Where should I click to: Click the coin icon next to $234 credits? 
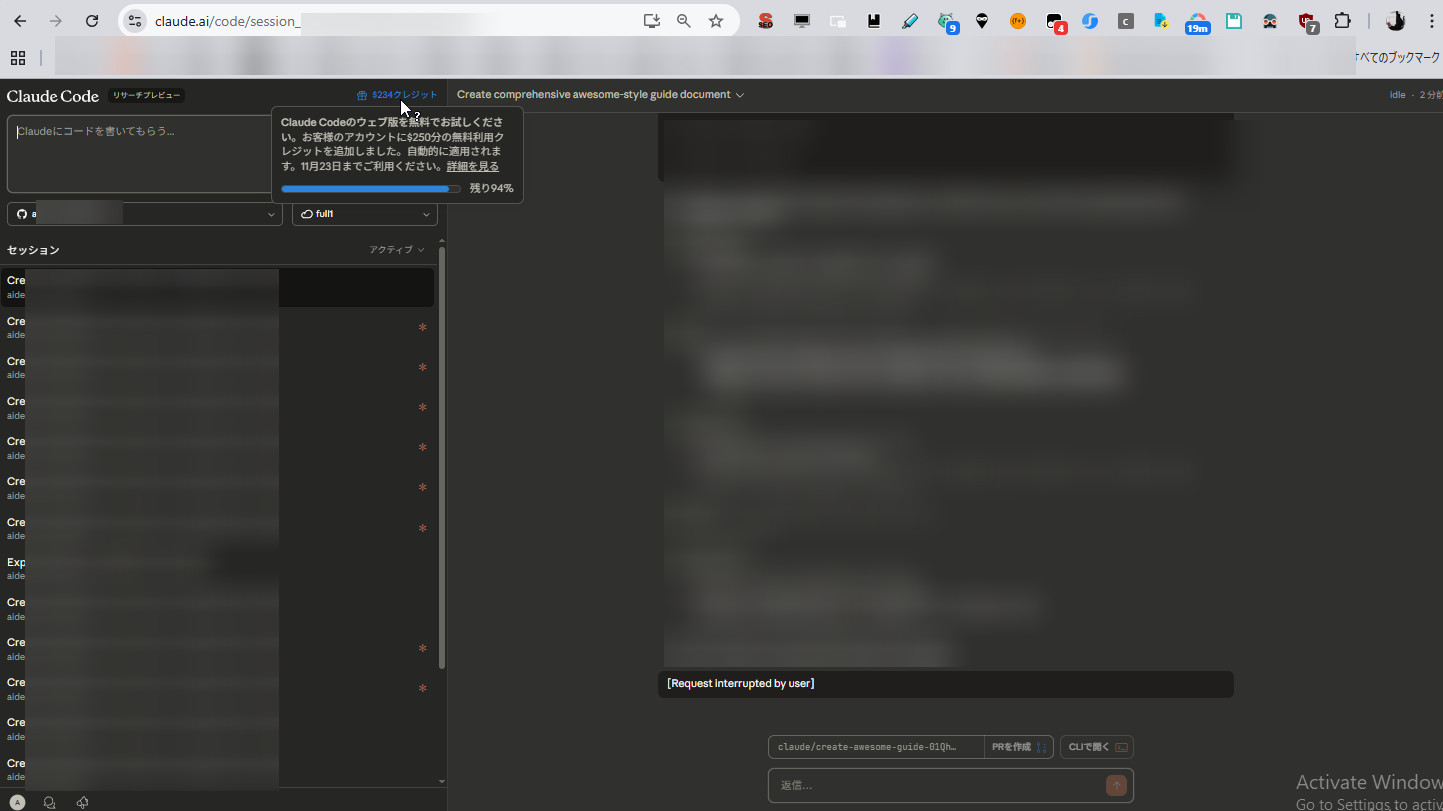coord(361,94)
